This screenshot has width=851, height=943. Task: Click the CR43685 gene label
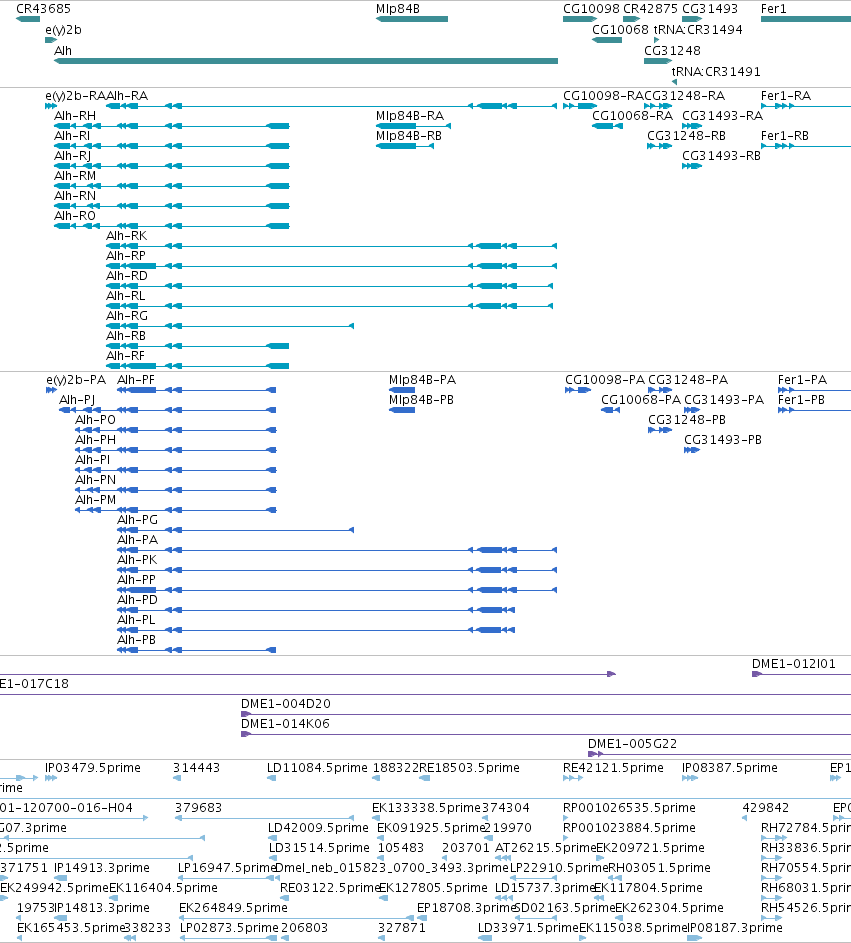(x=43, y=9)
